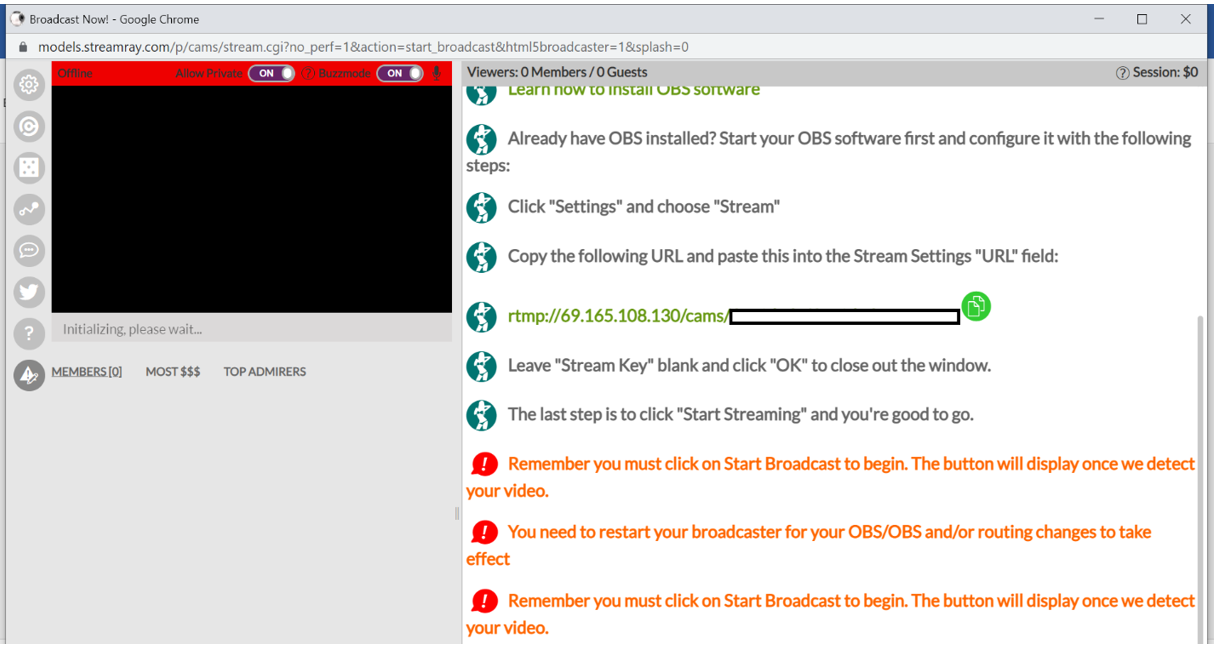Switch to the MEMBERS [0] tab
The height and width of the screenshot is (645, 1217).
click(87, 371)
